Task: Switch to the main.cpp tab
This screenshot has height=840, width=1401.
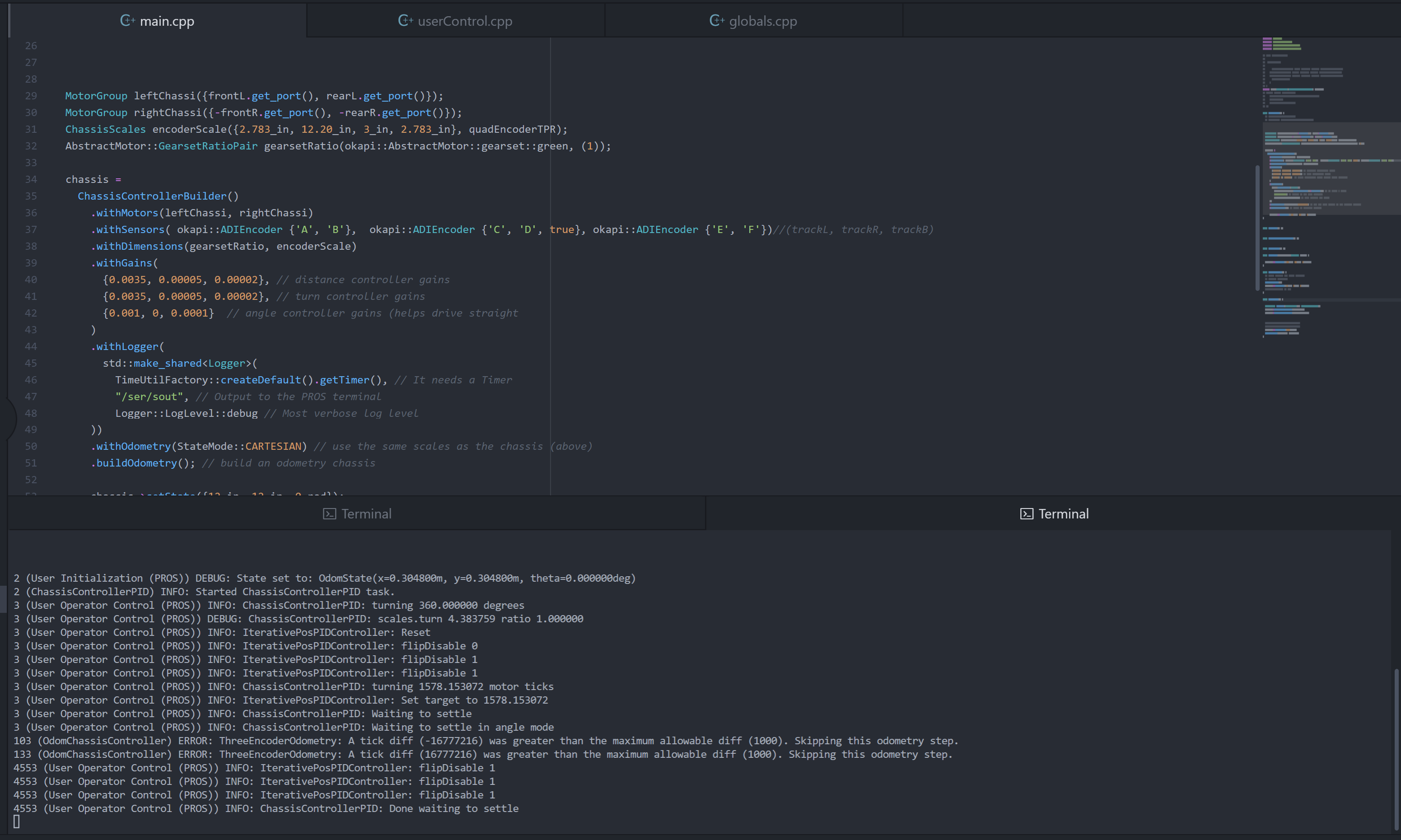Action: coord(157,21)
